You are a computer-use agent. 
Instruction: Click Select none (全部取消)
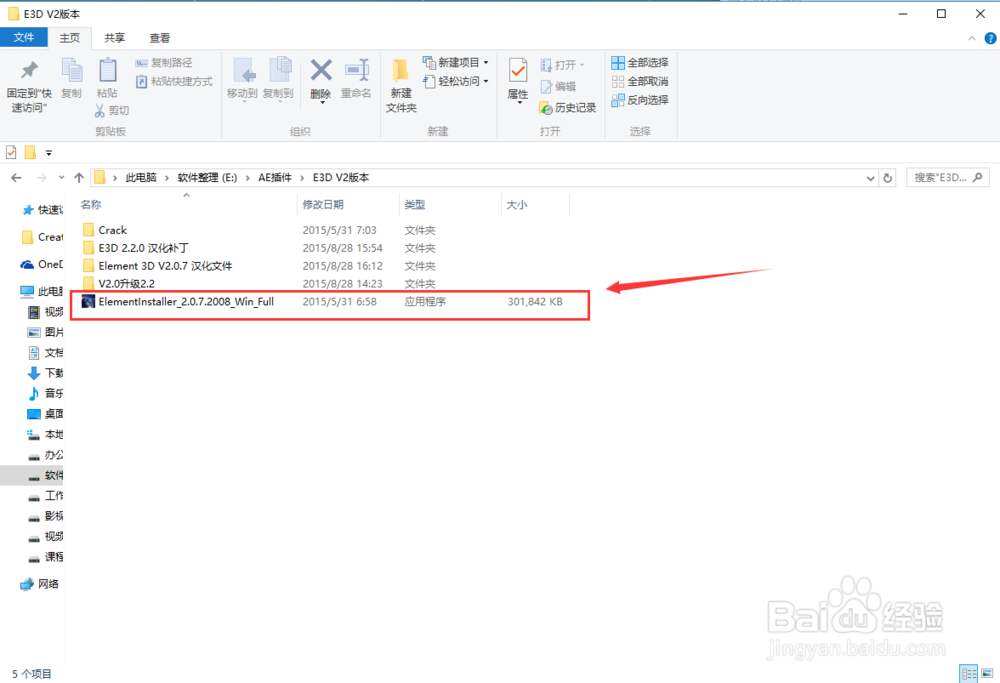[640, 81]
